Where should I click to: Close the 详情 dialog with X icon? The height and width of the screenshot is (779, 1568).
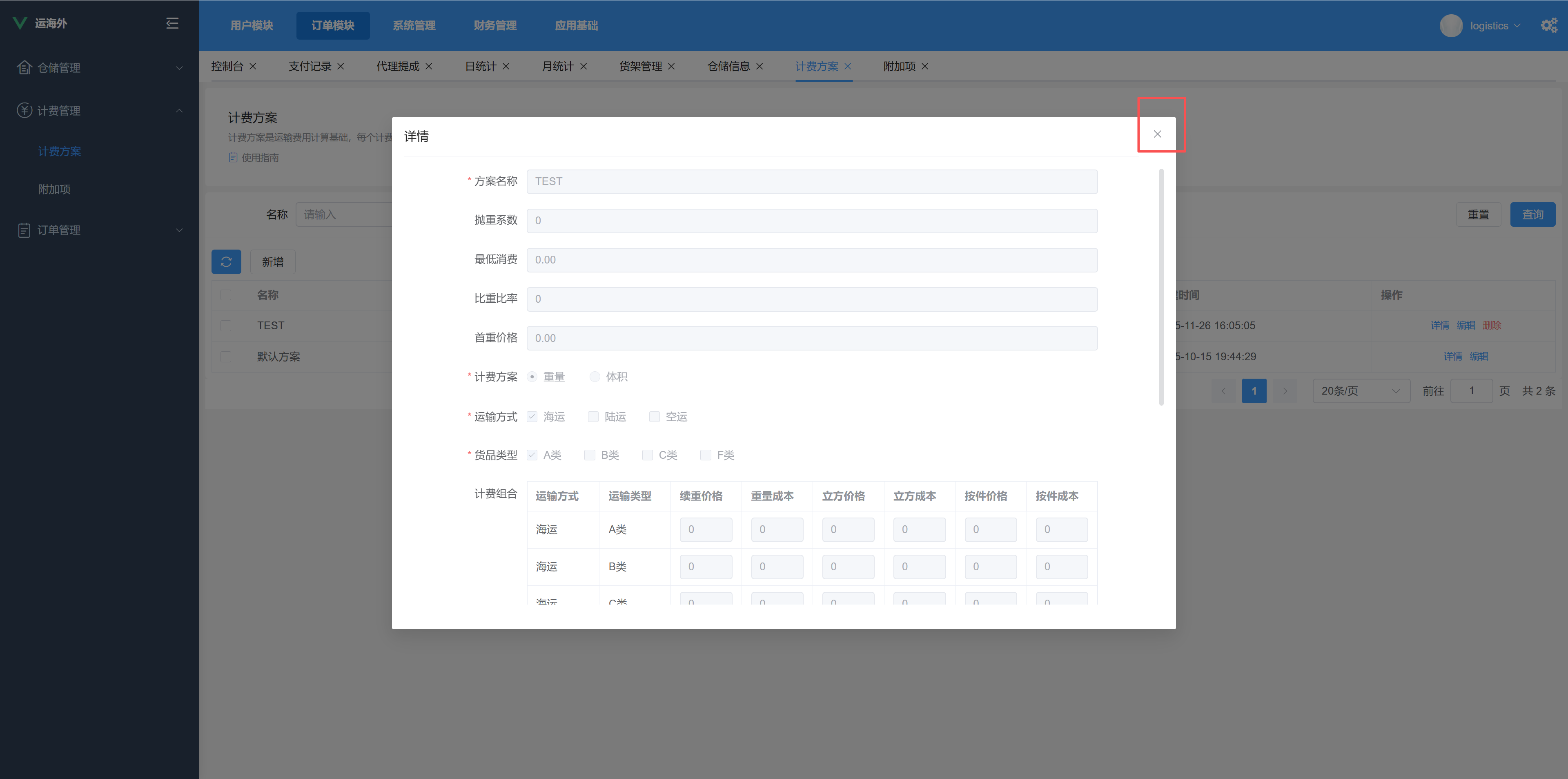click(x=1157, y=134)
